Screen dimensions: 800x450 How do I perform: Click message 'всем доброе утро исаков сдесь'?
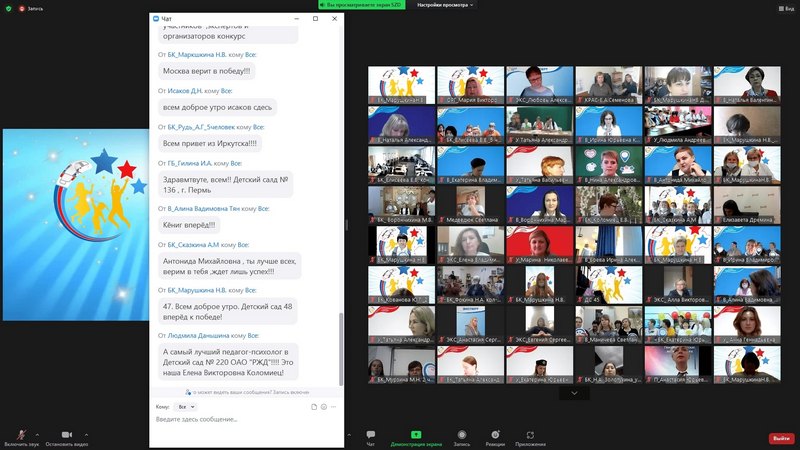pos(217,108)
